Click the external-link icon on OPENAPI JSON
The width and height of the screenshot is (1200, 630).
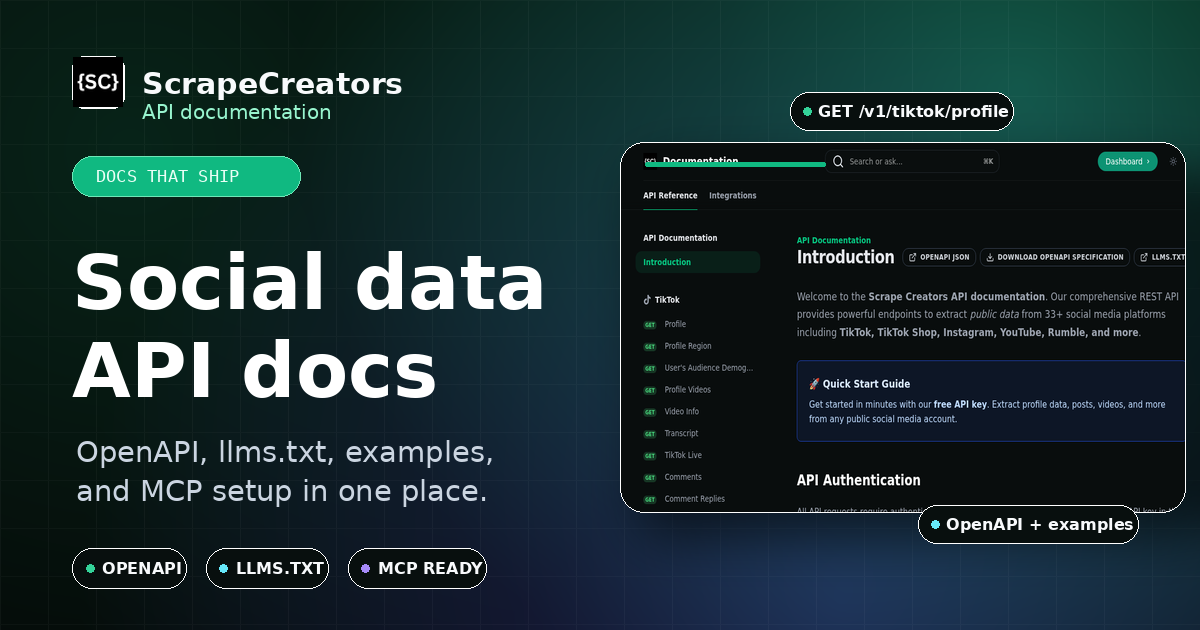[x=913, y=257]
